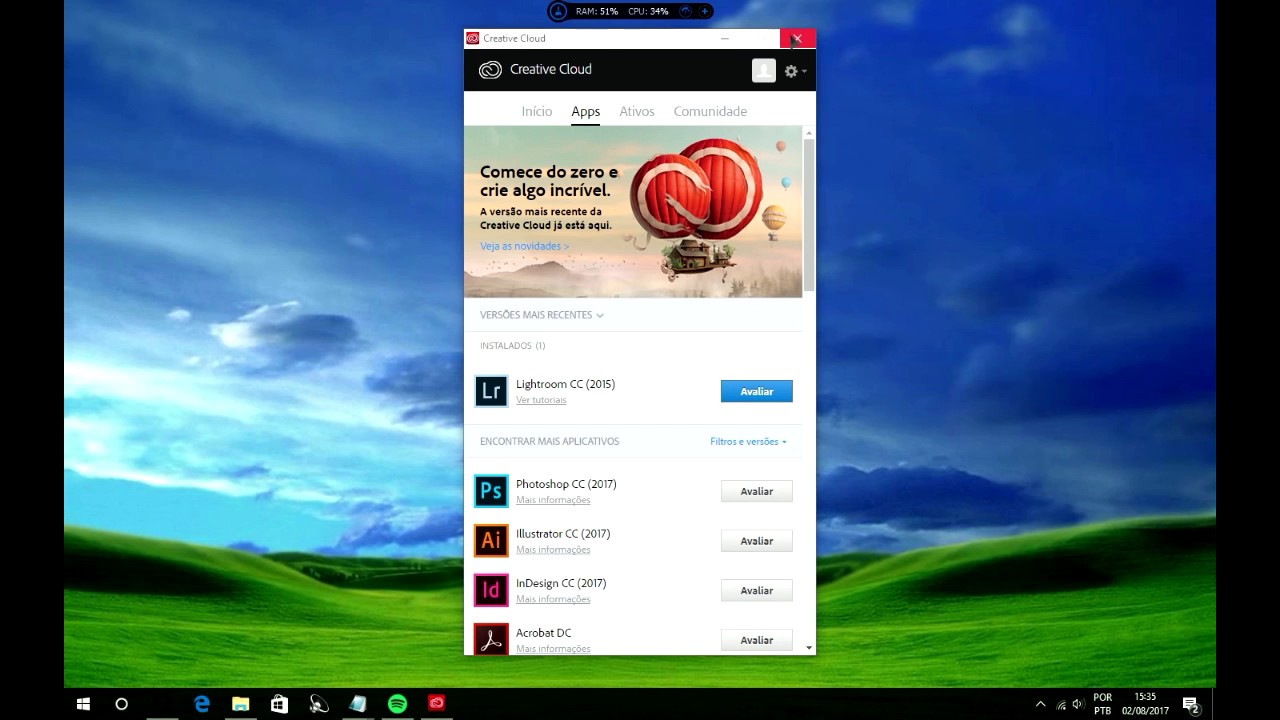Click the Lightroom CC app icon
Screen dimensions: 1280x720
click(491, 391)
